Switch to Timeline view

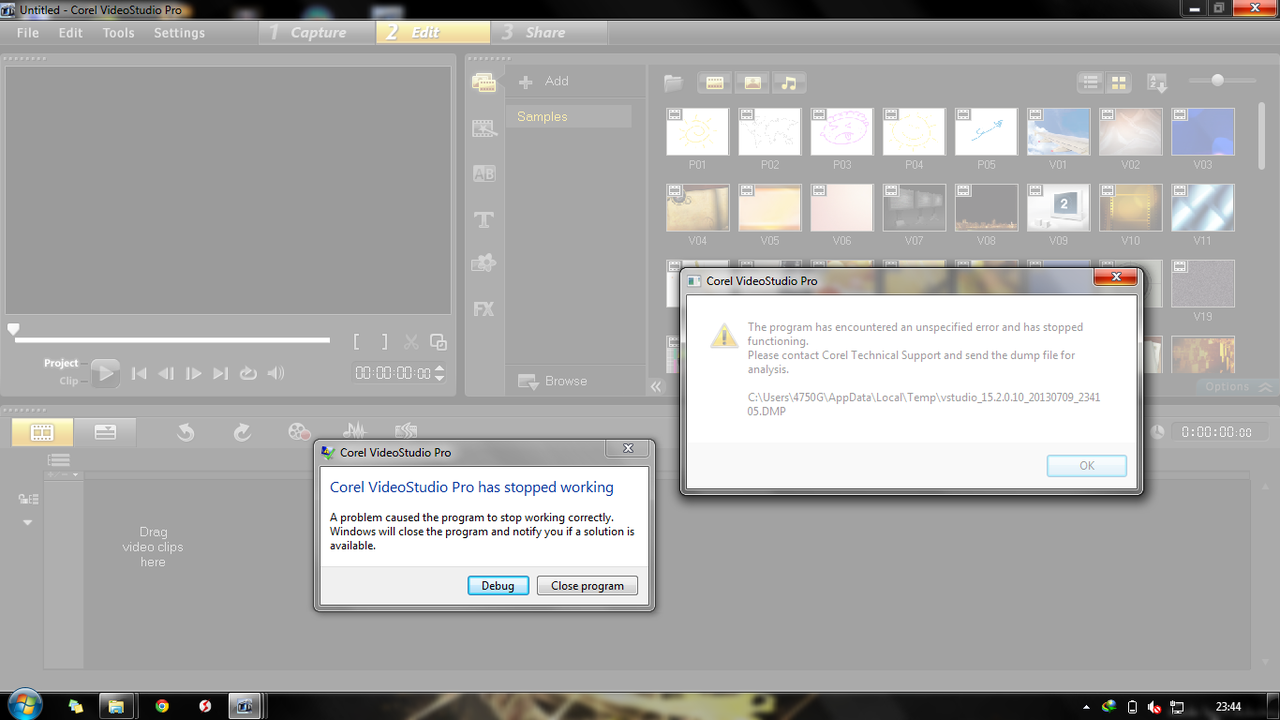point(105,432)
